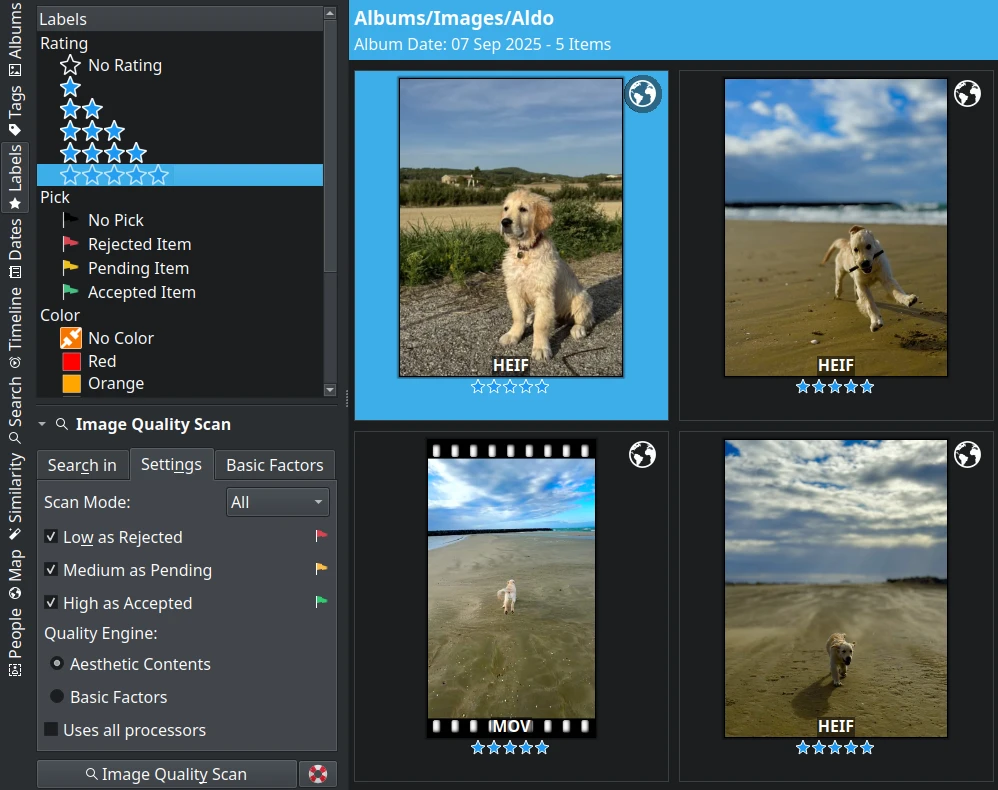Viewport: 998px width, 790px height.
Task: Pick the Red color label swatch
Action: coord(71,361)
